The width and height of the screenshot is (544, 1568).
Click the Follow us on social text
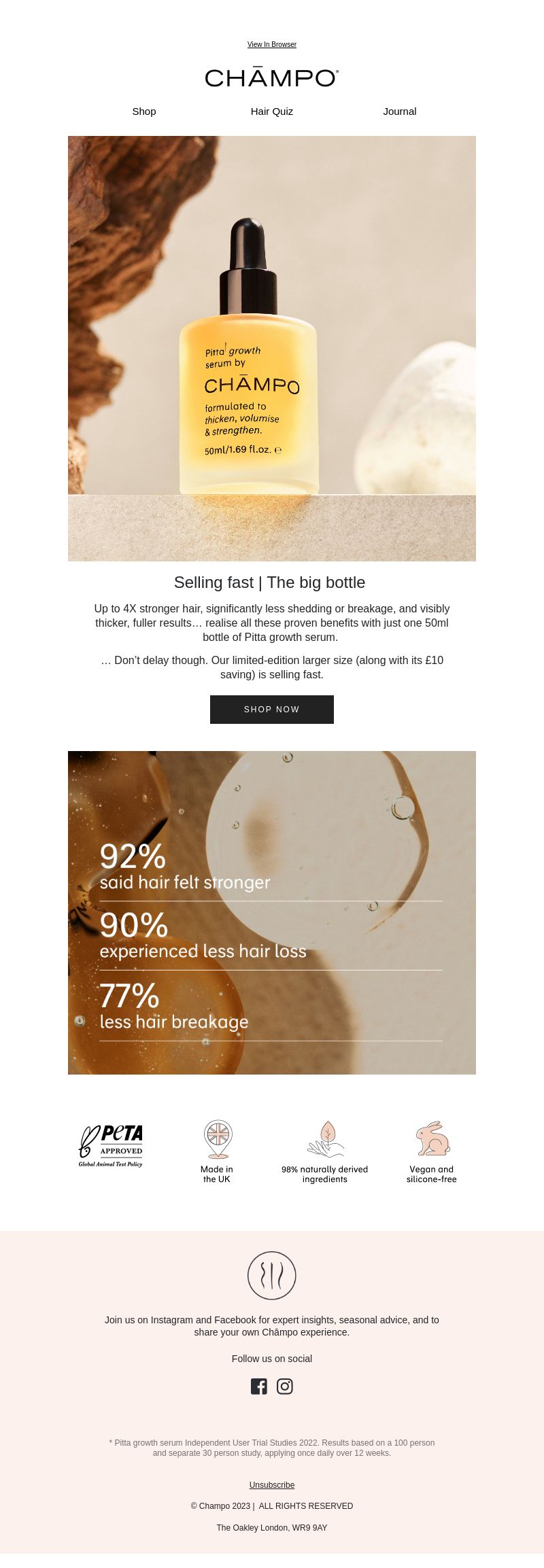click(x=272, y=1359)
